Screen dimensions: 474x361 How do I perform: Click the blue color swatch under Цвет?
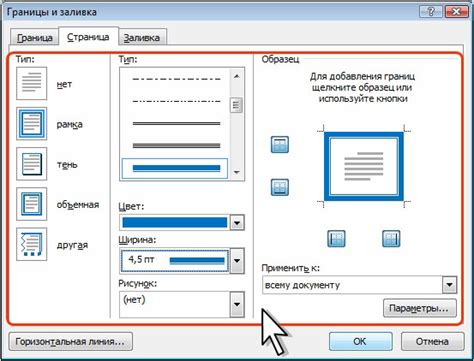[x=175, y=223]
